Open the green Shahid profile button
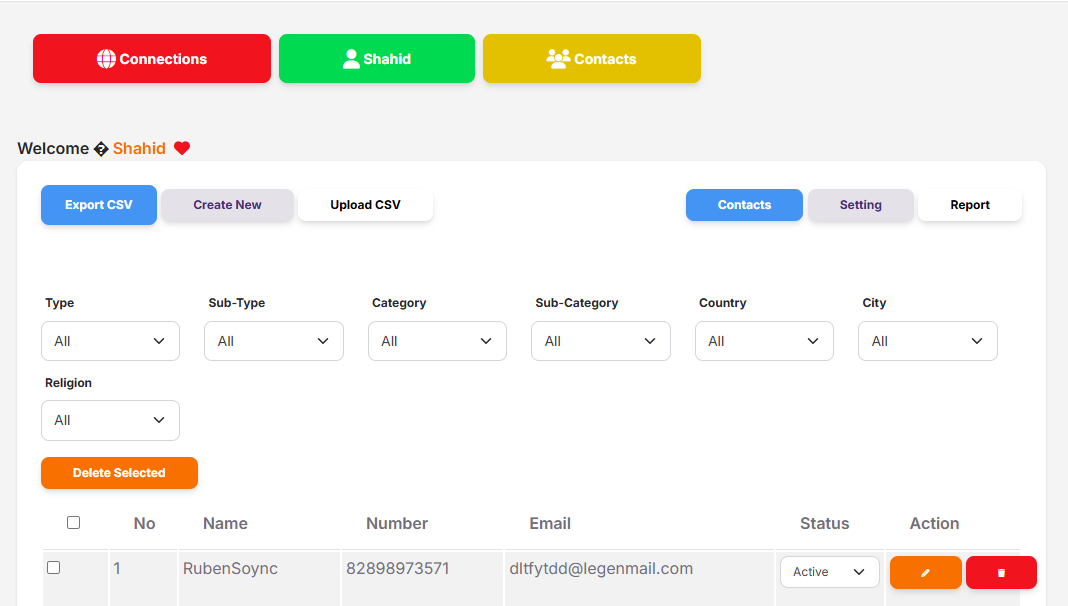 pyautogui.click(x=377, y=59)
